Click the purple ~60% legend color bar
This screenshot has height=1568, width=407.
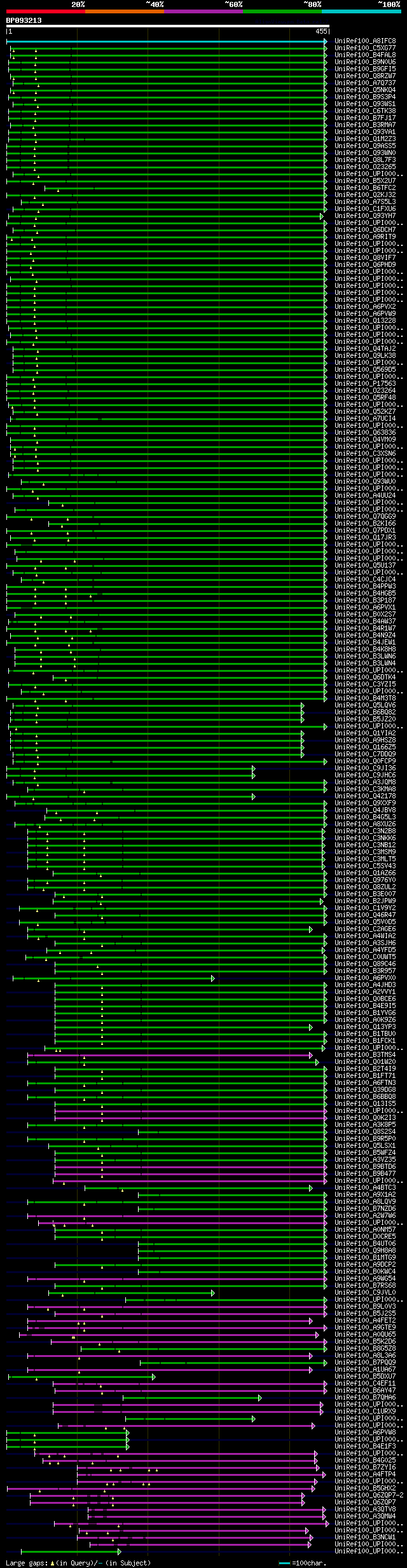(203, 11)
